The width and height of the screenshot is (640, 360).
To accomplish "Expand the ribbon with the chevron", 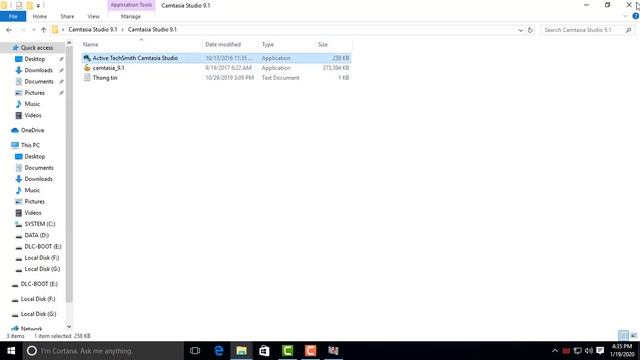I will pyautogui.click(x=625, y=16).
